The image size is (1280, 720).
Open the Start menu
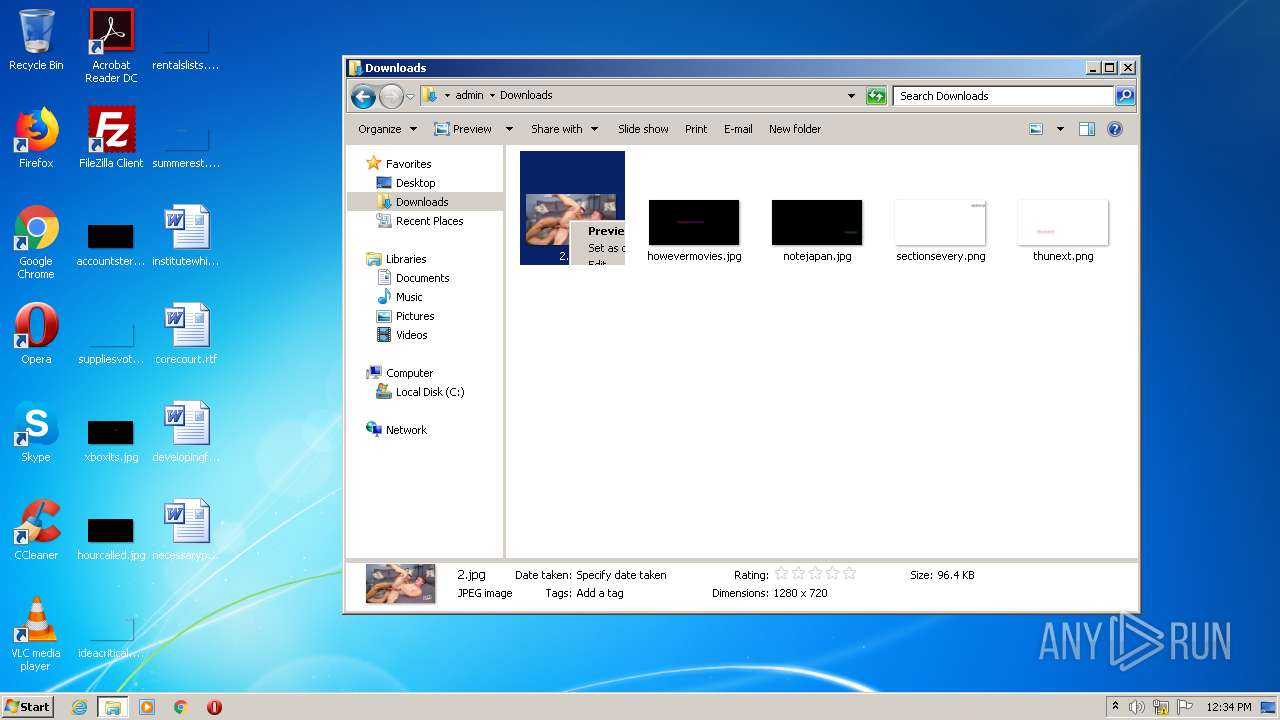tap(27, 706)
